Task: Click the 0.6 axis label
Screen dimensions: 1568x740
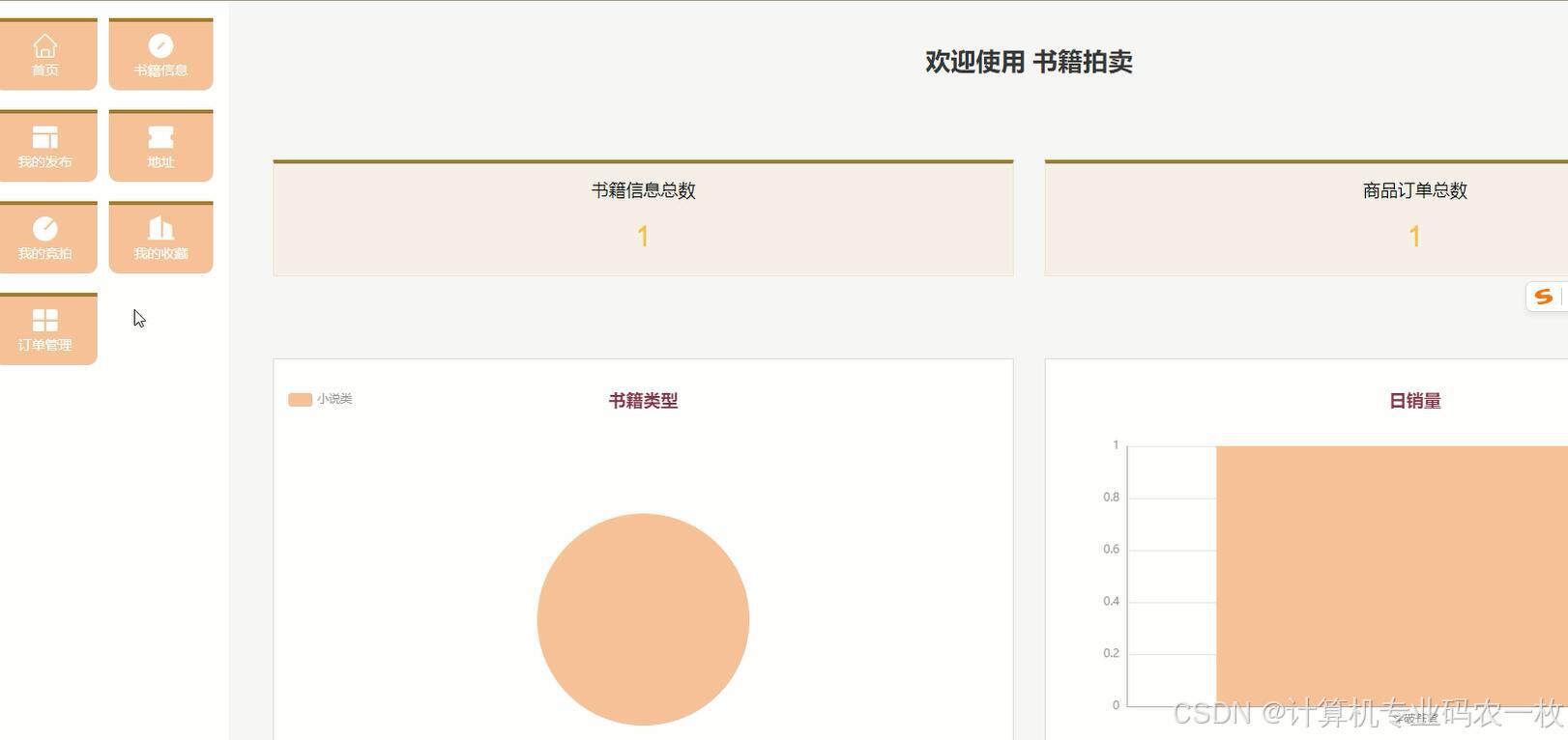Action: click(1111, 550)
